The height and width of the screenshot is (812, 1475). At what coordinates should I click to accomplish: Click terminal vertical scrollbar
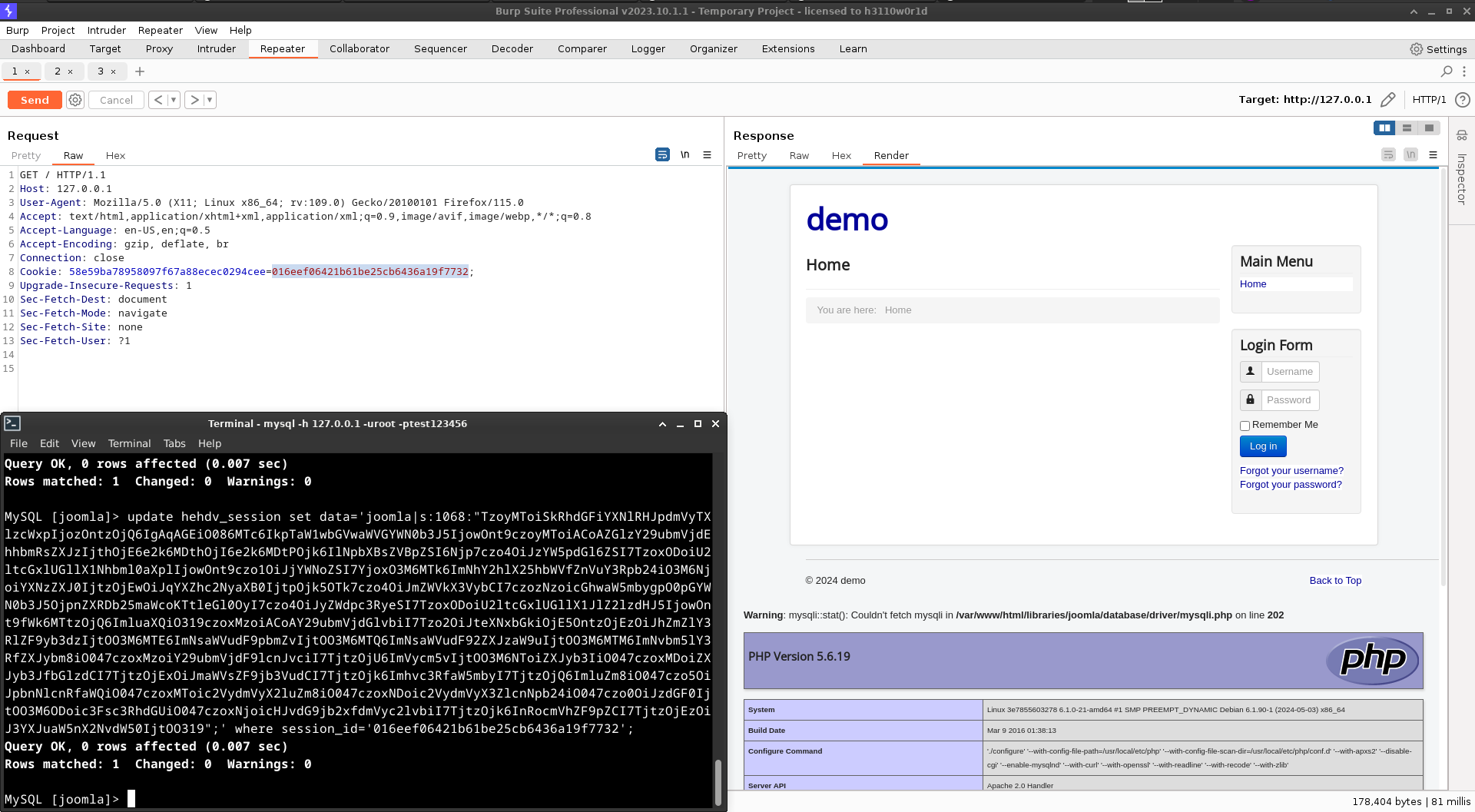718,782
